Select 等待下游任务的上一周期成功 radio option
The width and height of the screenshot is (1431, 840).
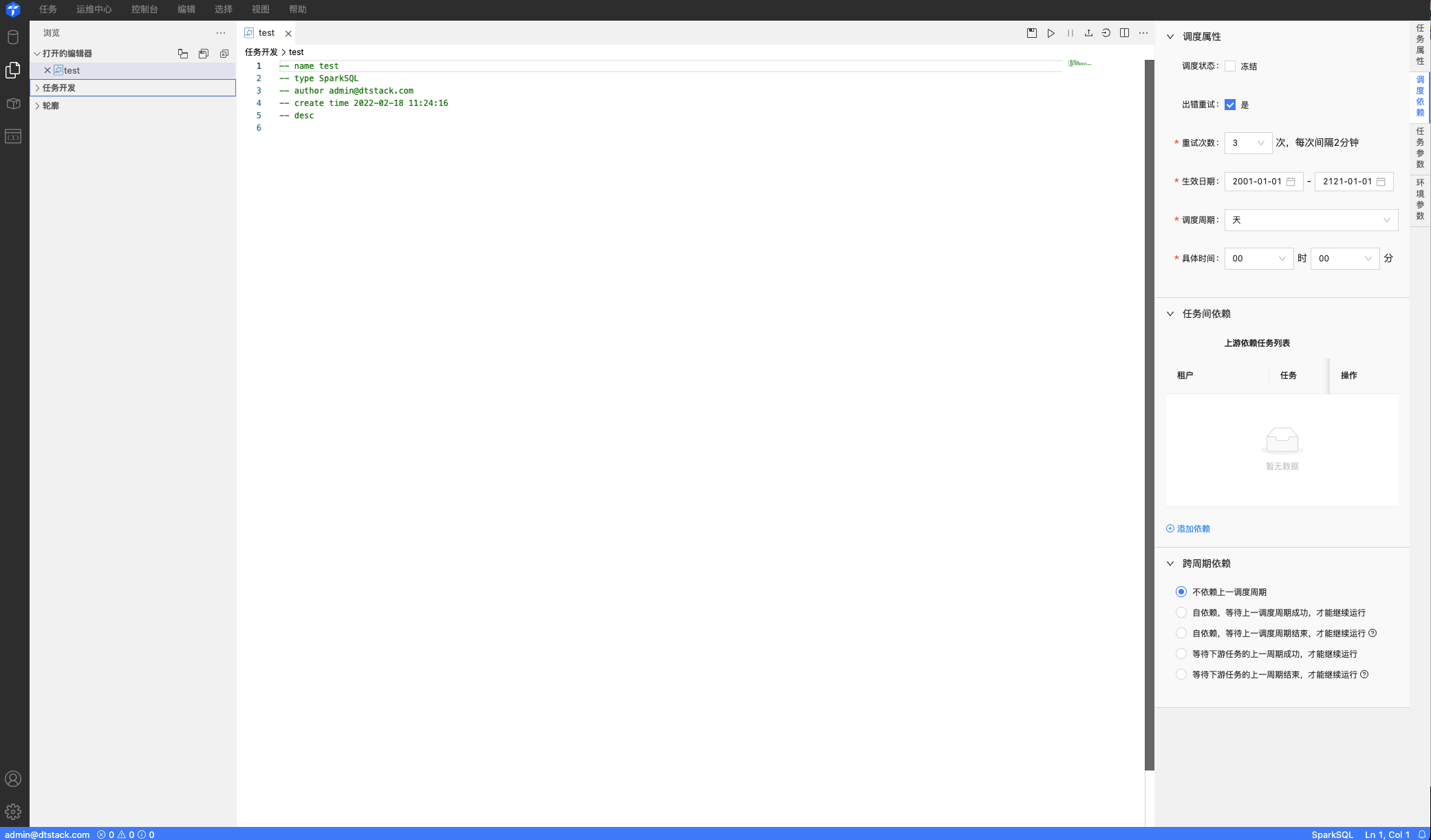1181,654
